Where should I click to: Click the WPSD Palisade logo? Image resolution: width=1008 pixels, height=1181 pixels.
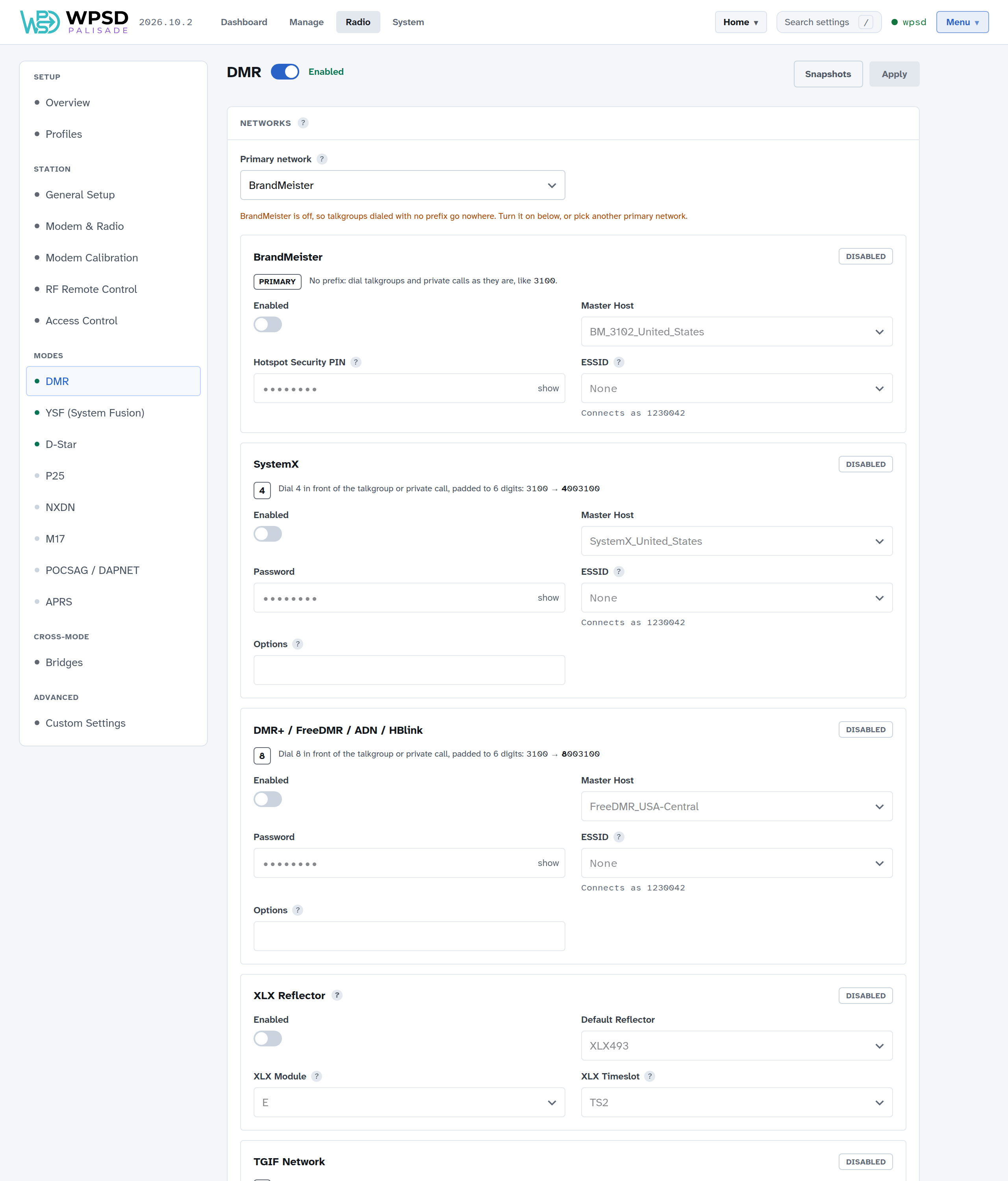point(74,22)
